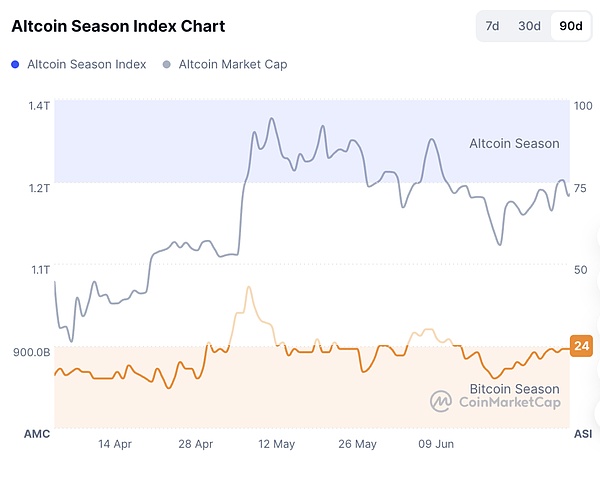Click the AMC axis label
600x480 pixels.
pos(37,434)
